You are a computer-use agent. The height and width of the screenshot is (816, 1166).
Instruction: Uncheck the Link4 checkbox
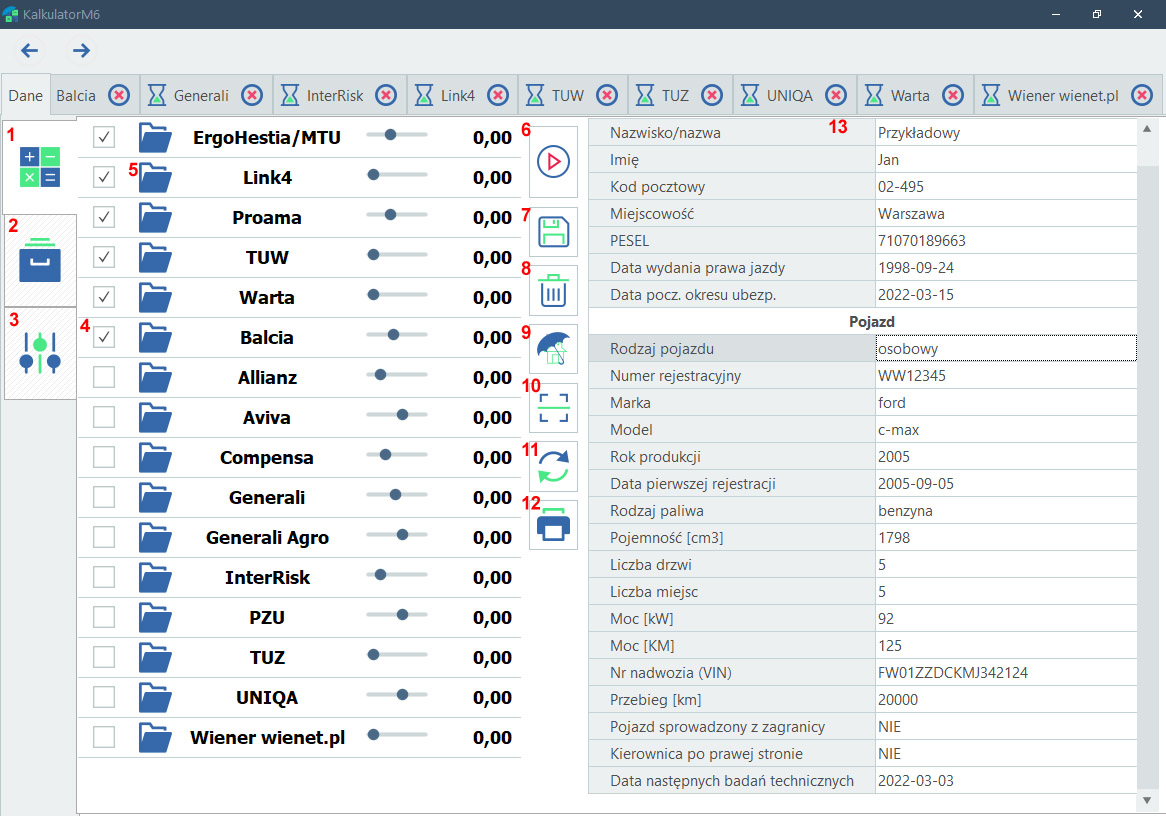[x=104, y=177]
